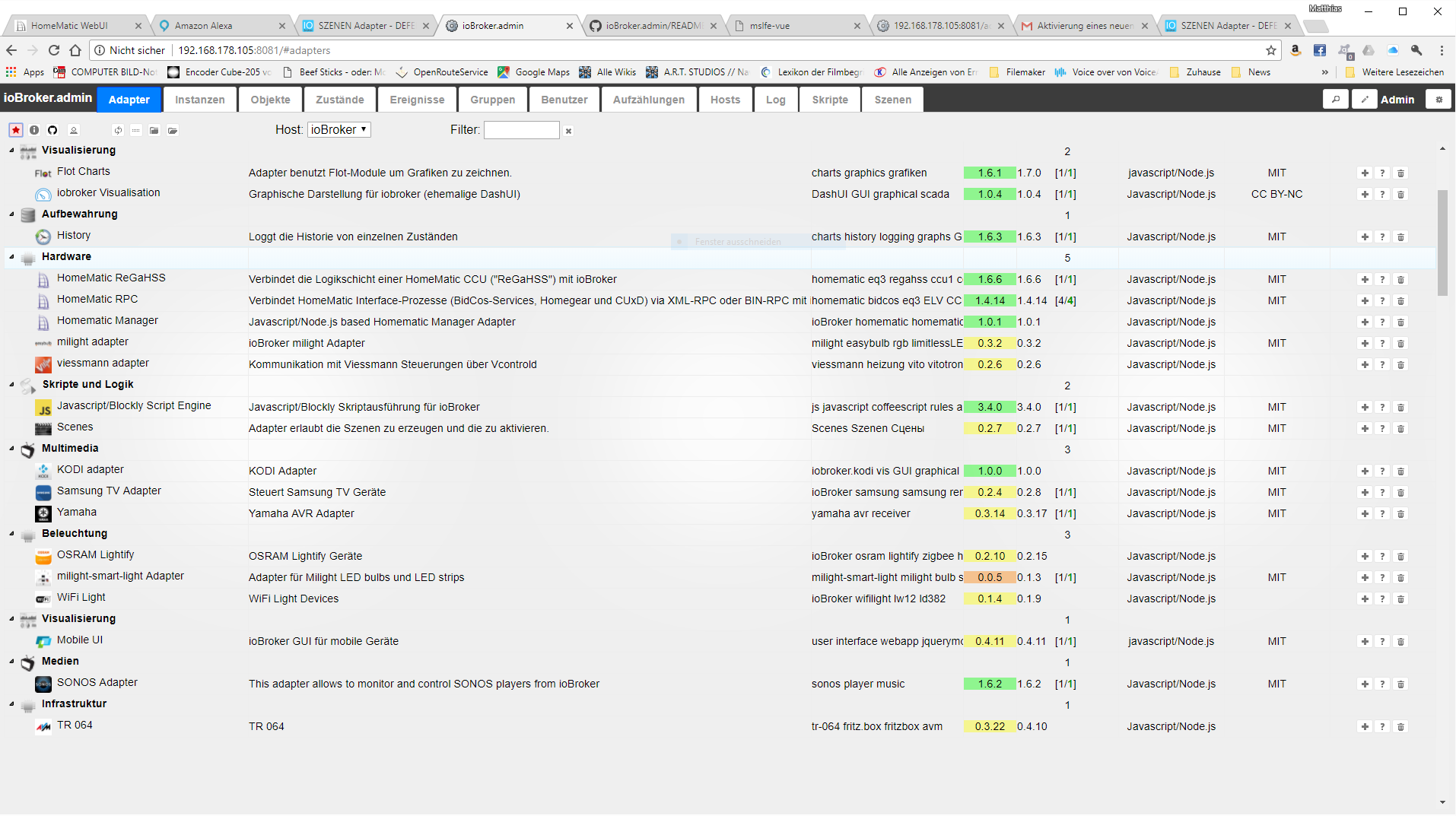Delete the Samsung TV Adapter
1456x816 pixels.
(1401, 493)
